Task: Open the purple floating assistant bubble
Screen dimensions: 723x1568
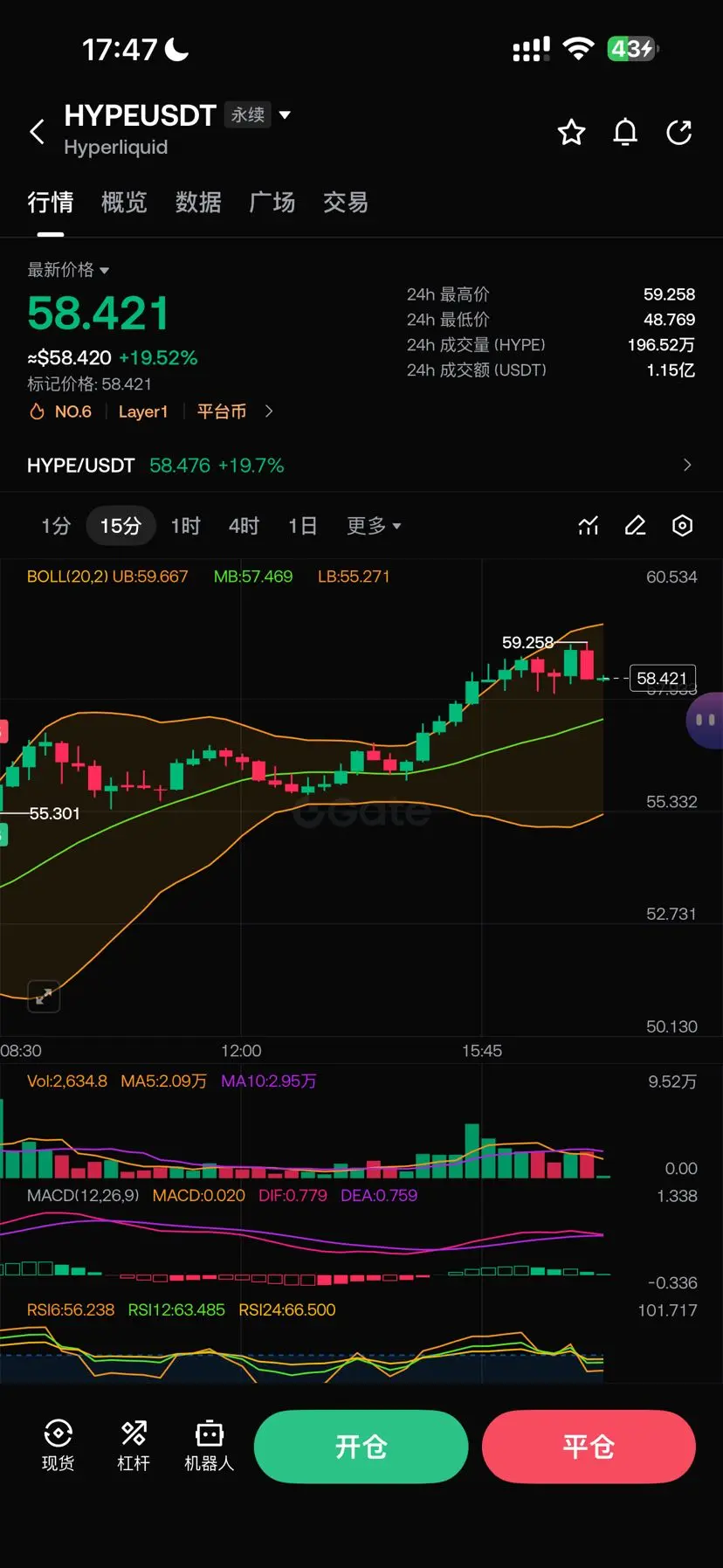Action: click(x=705, y=721)
